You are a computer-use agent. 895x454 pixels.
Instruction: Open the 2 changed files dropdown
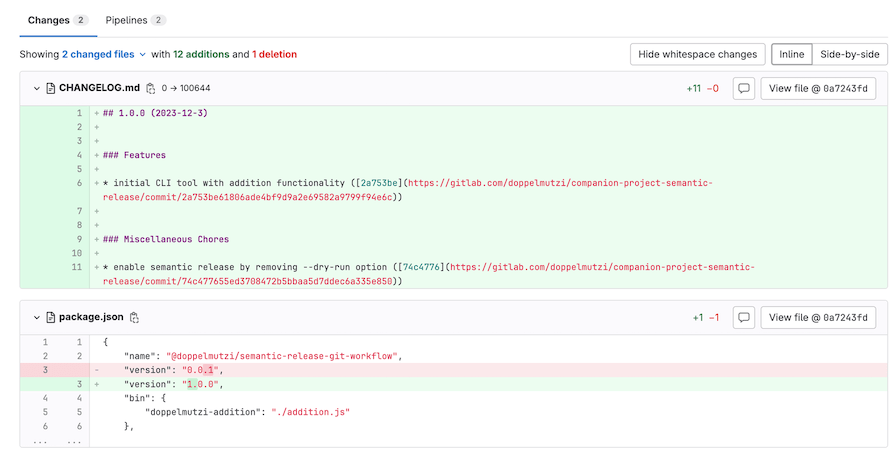(103, 54)
